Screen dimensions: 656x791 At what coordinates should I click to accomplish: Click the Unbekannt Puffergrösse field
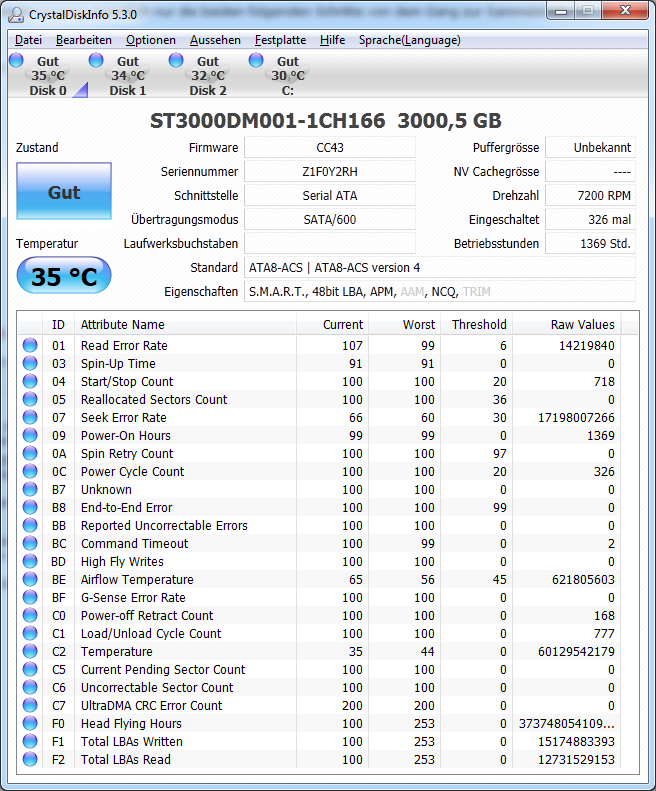click(590, 147)
